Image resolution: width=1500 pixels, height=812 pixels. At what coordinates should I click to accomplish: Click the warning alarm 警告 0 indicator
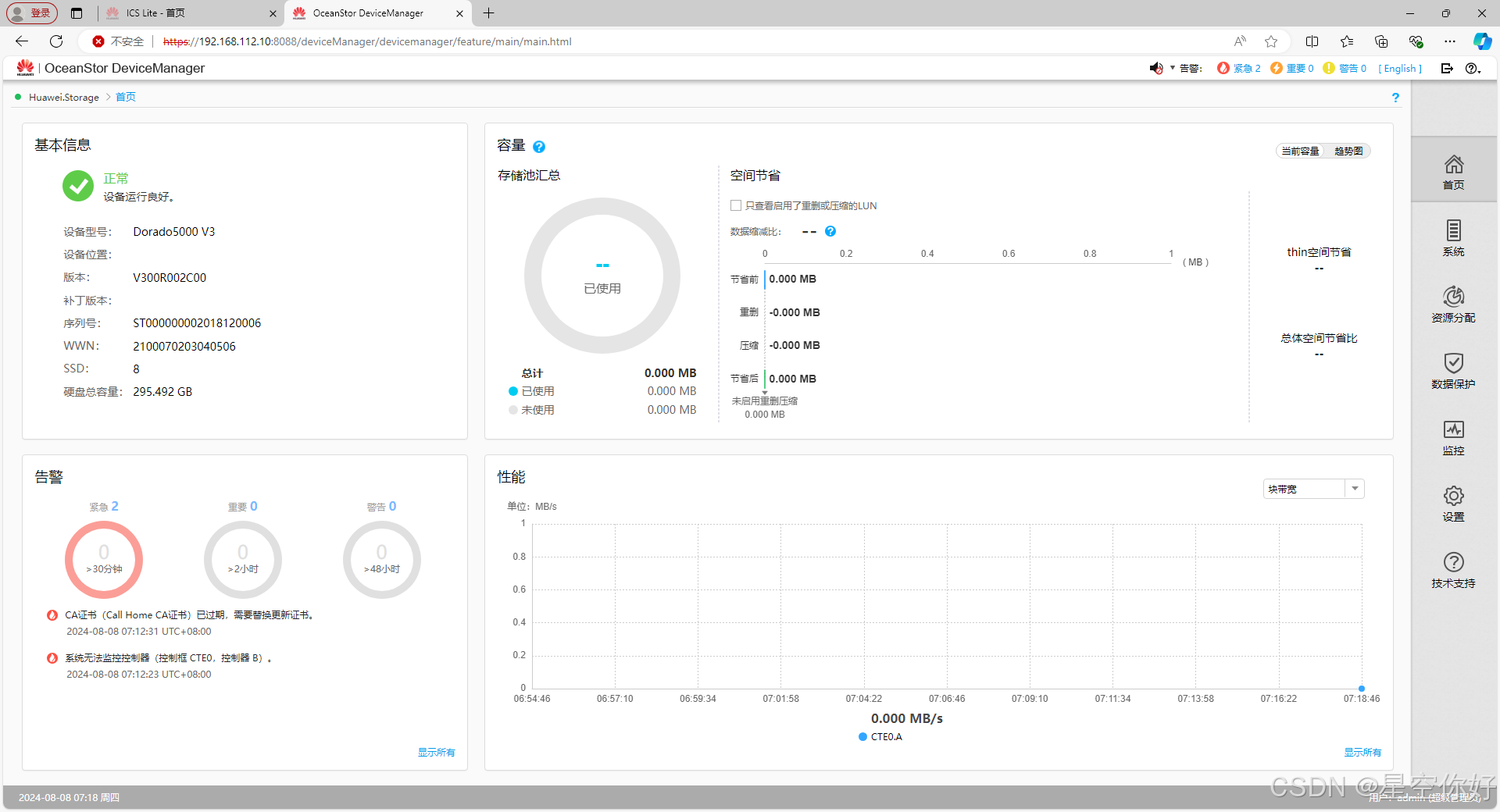(x=1345, y=68)
